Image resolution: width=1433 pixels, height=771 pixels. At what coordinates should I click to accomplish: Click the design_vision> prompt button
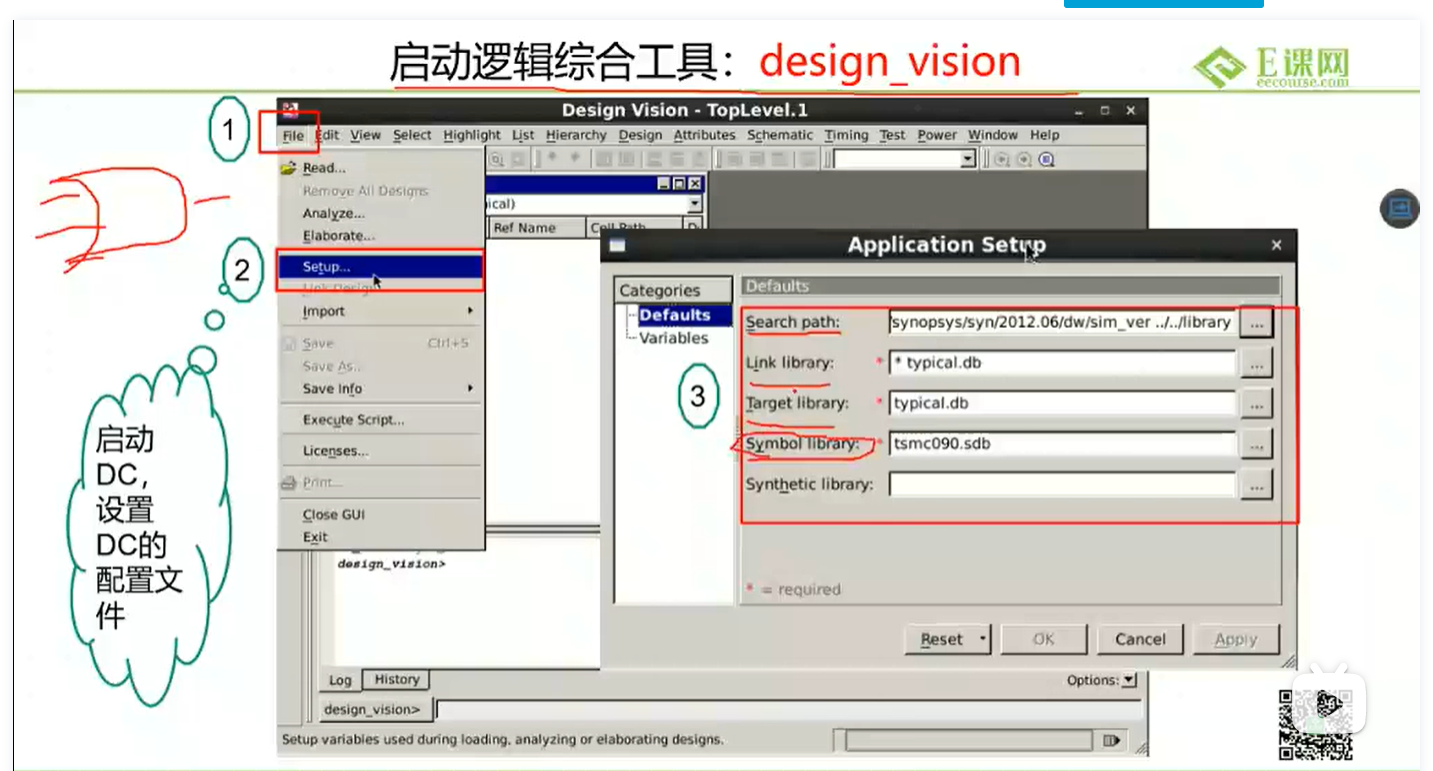(377, 710)
